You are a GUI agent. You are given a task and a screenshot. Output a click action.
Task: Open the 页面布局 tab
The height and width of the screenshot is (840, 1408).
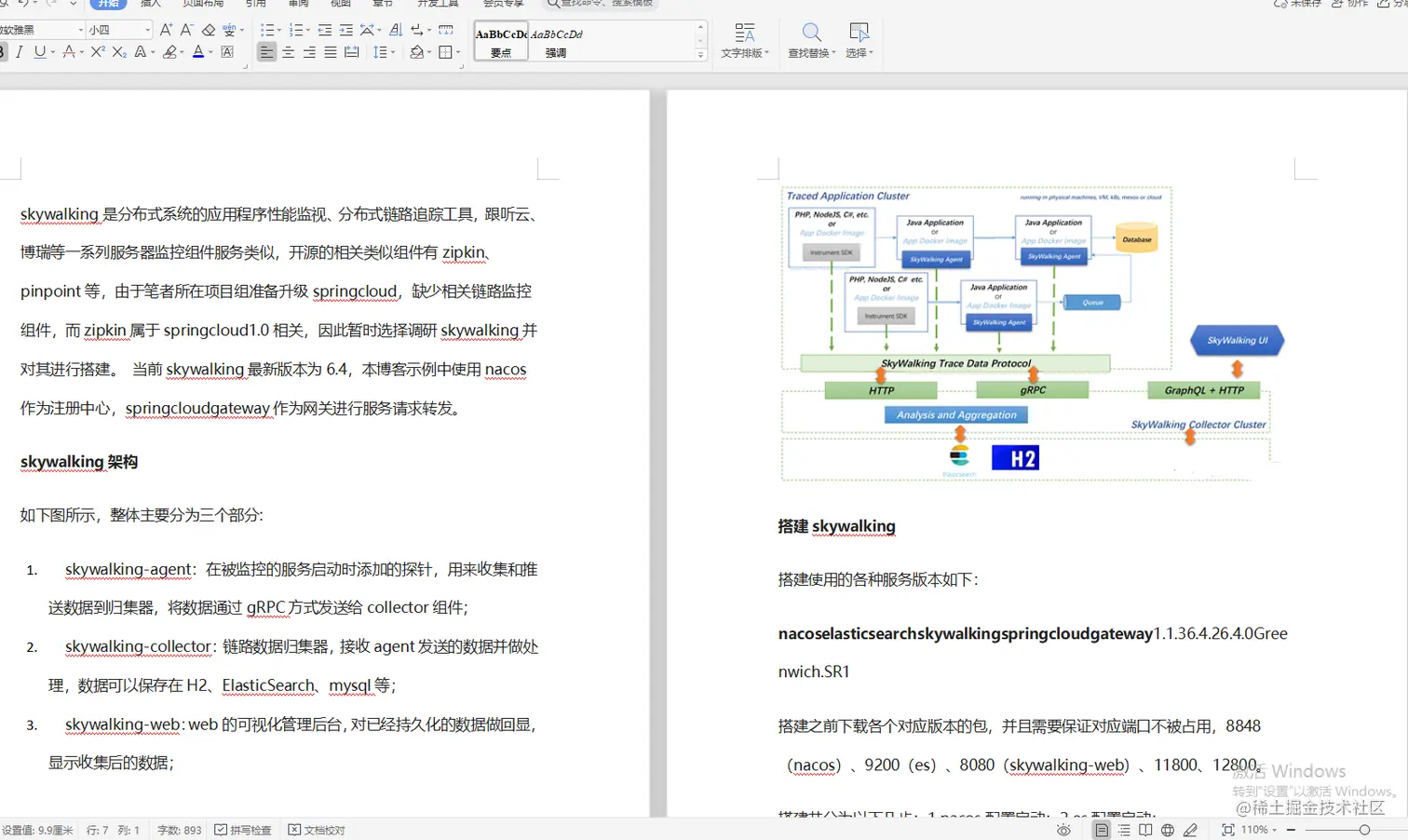(203, 4)
